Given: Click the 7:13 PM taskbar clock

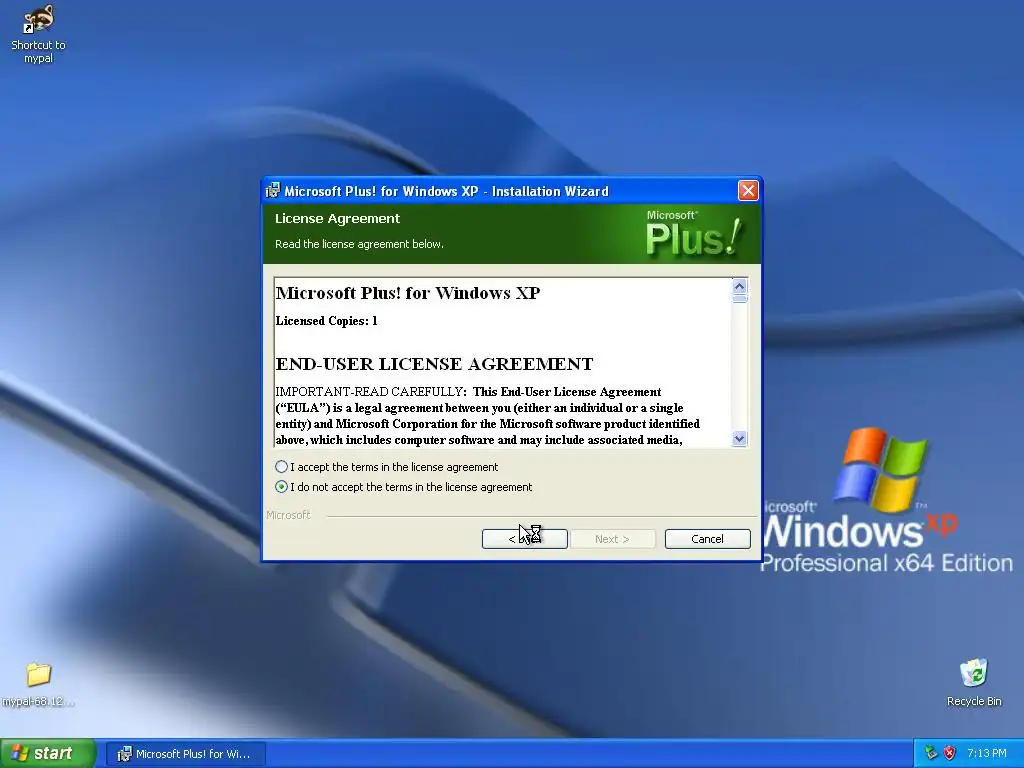Looking at the screenshot, I should 986,753.
